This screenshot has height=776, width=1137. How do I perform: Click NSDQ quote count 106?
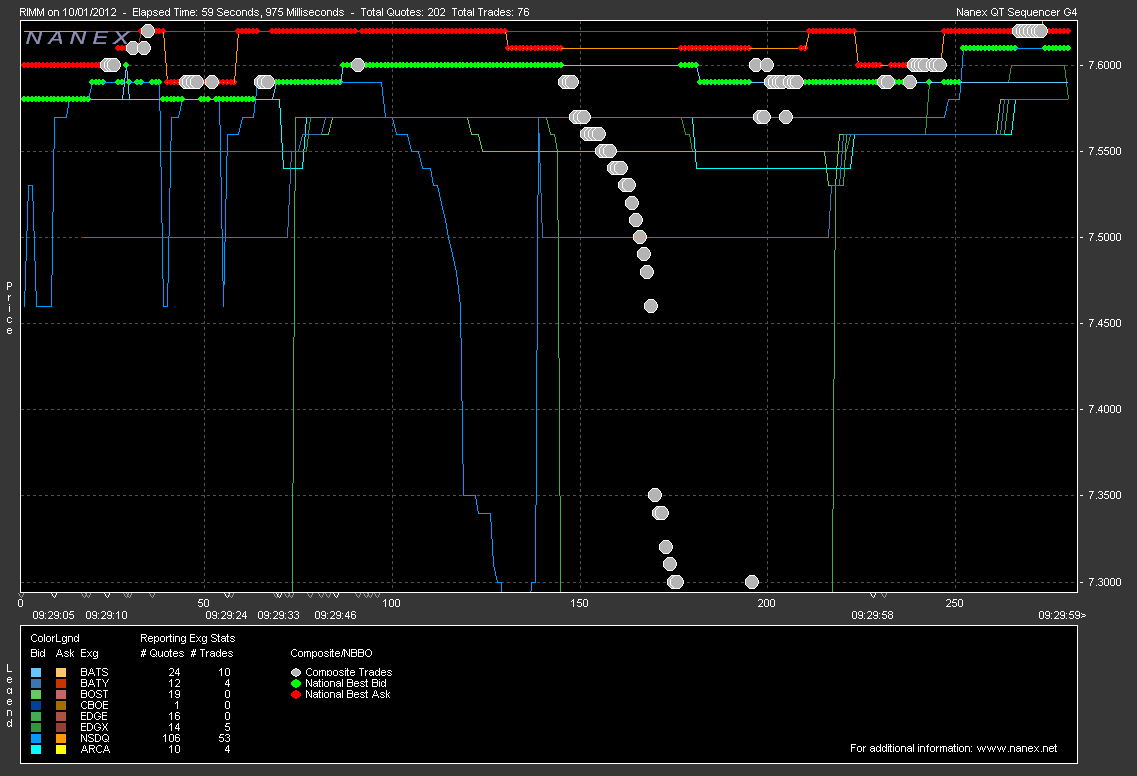[x=171, y=738]
